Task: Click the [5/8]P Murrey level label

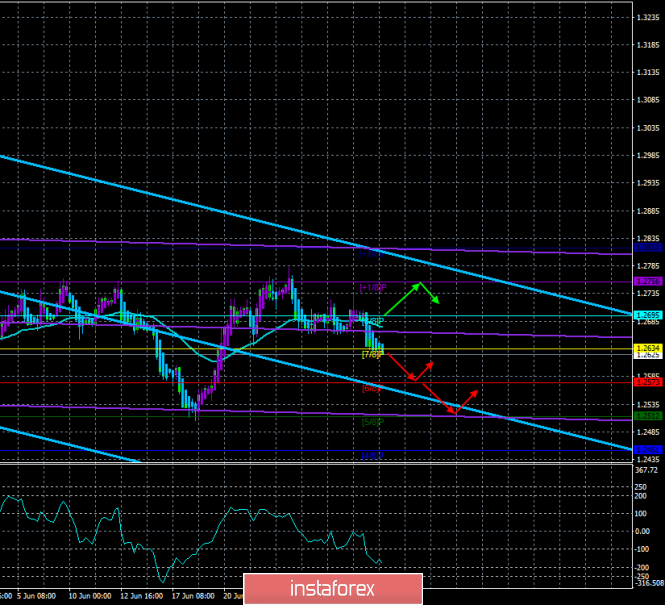Action: tap(373, 422)
